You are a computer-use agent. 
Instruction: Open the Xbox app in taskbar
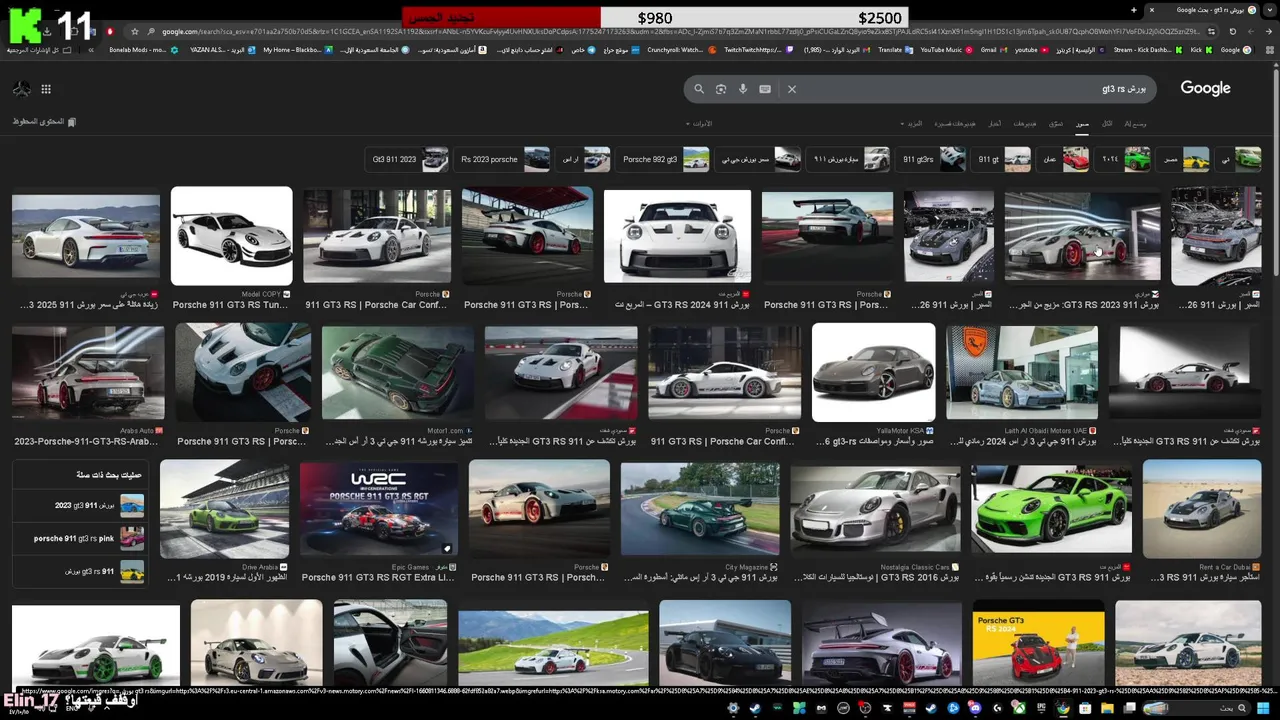click(1019, 708)
